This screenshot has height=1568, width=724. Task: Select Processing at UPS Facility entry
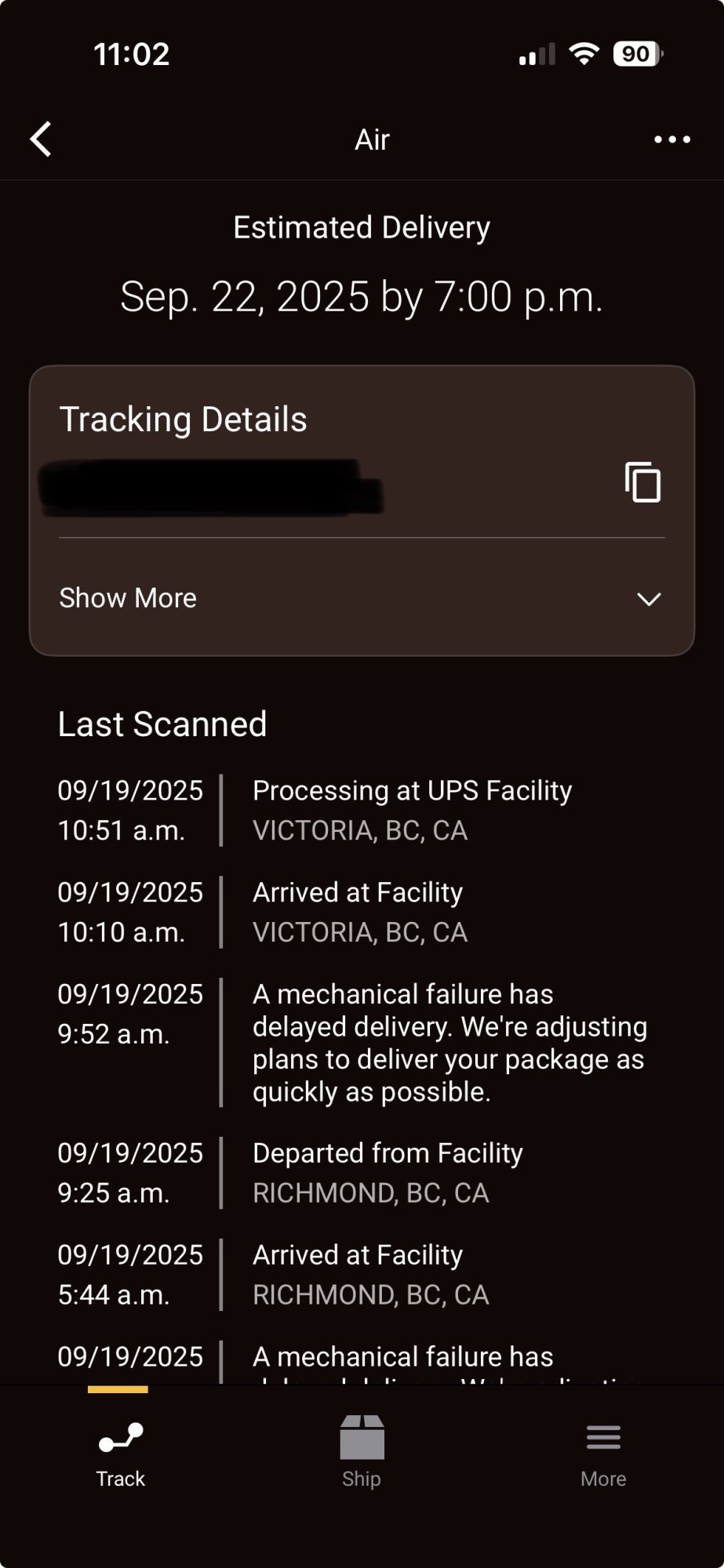point(362,811)
